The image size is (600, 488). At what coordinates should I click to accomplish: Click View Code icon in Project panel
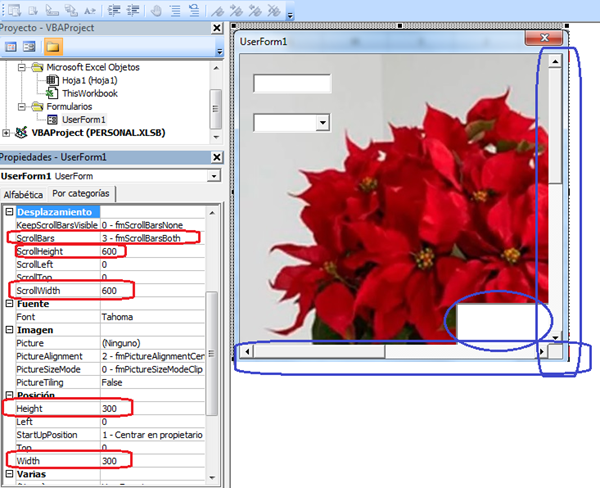click(11, 47)
